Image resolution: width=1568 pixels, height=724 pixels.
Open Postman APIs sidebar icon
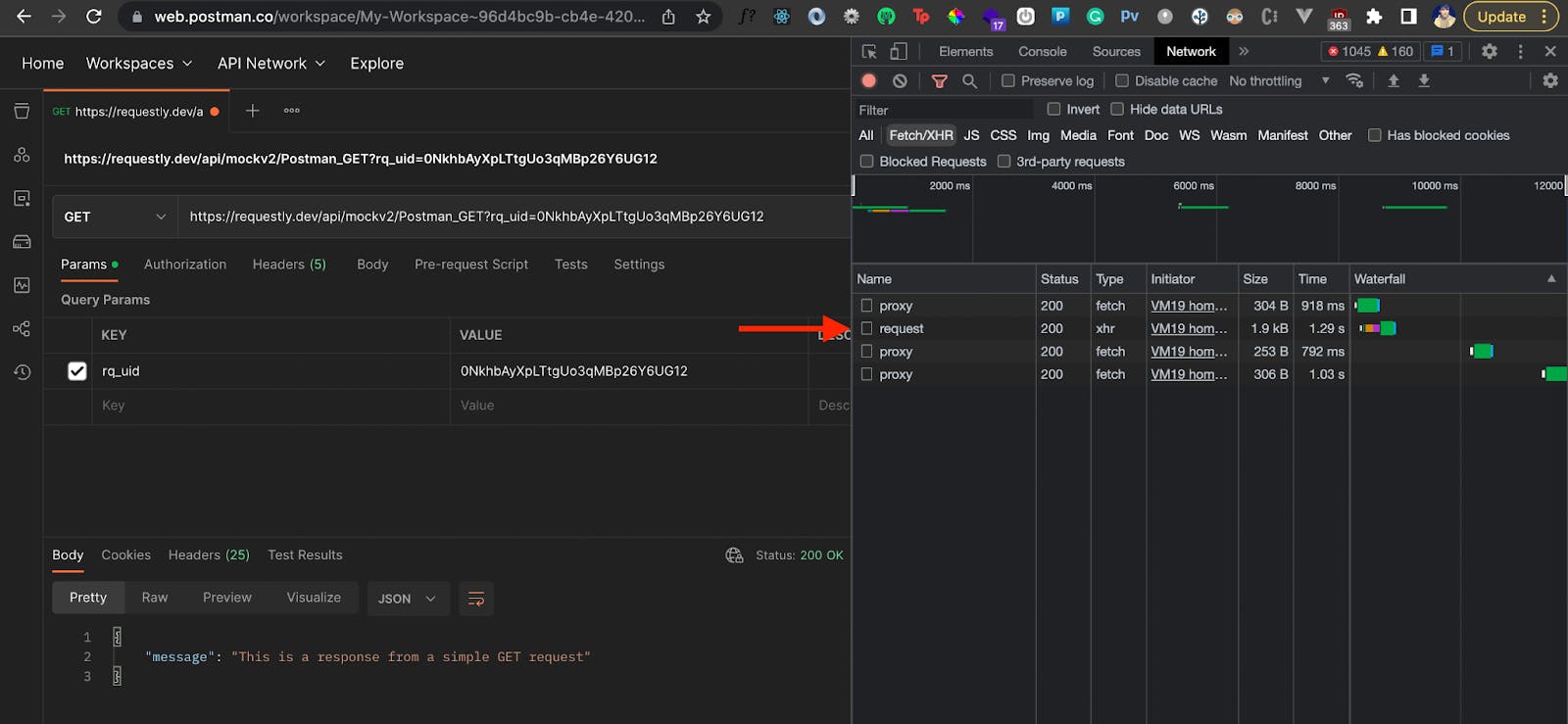pos(22,155)
